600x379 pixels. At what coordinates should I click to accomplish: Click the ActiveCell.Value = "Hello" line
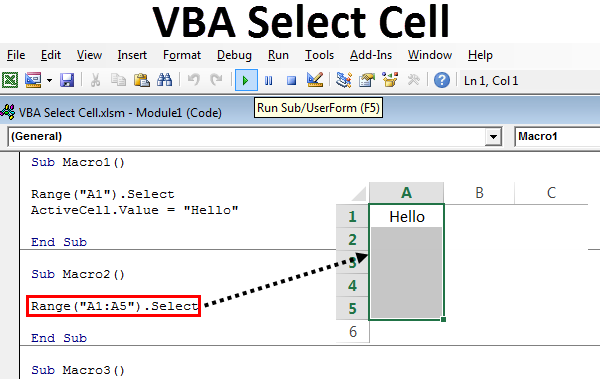(135, 210)
